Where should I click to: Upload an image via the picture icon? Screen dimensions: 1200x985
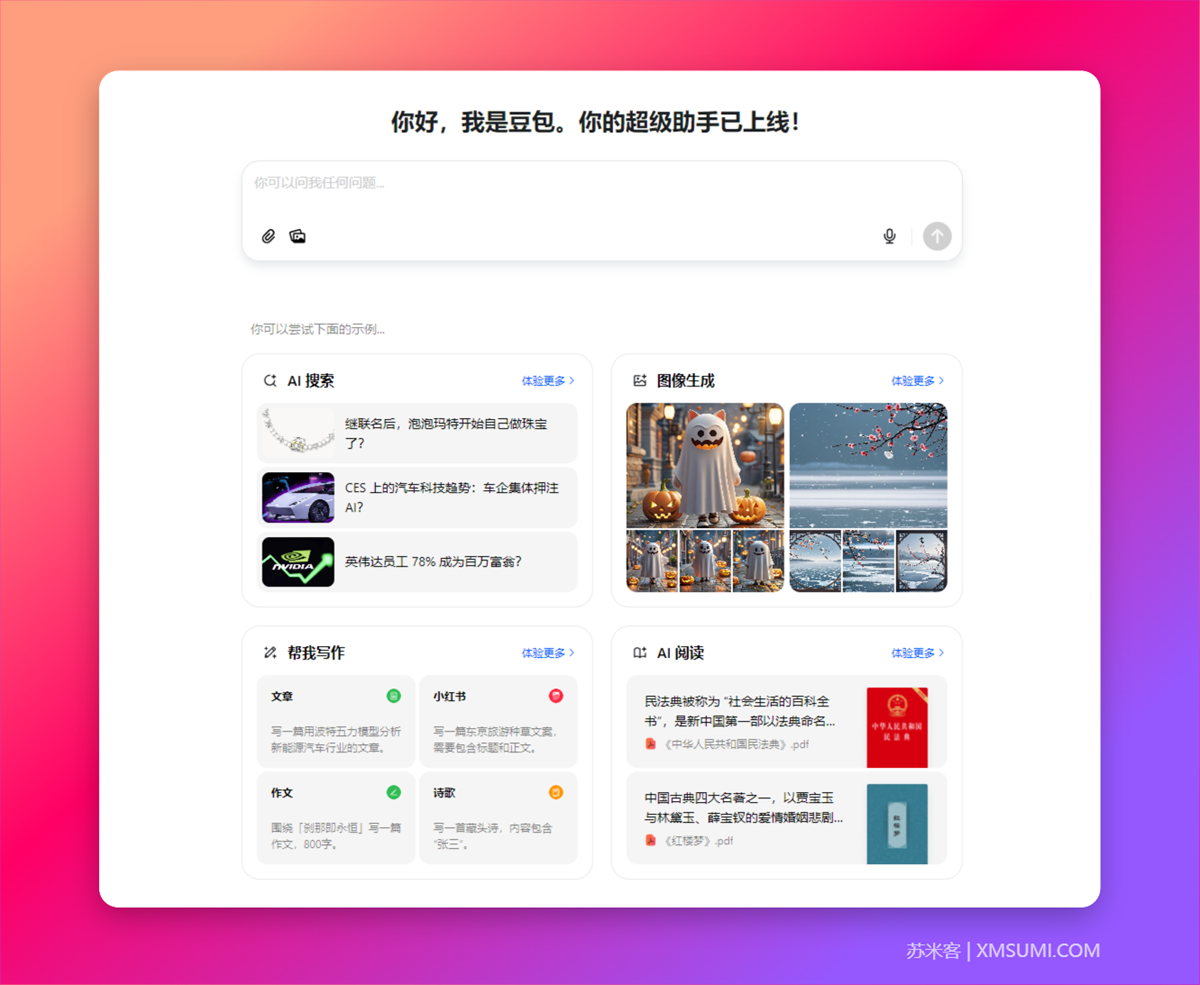coord(298,236)
